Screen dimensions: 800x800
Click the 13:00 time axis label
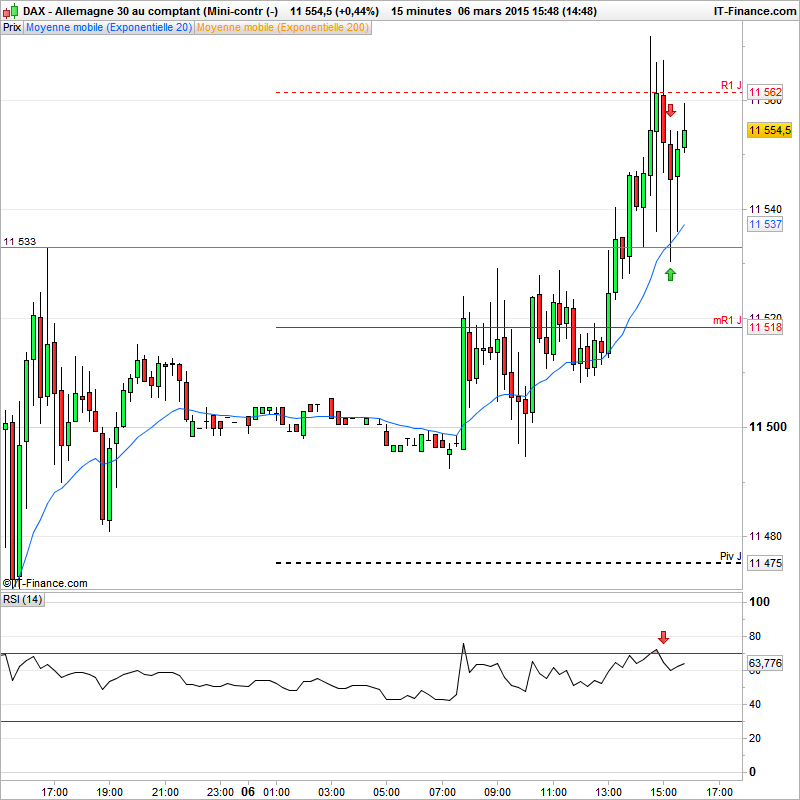click(609, 792)
